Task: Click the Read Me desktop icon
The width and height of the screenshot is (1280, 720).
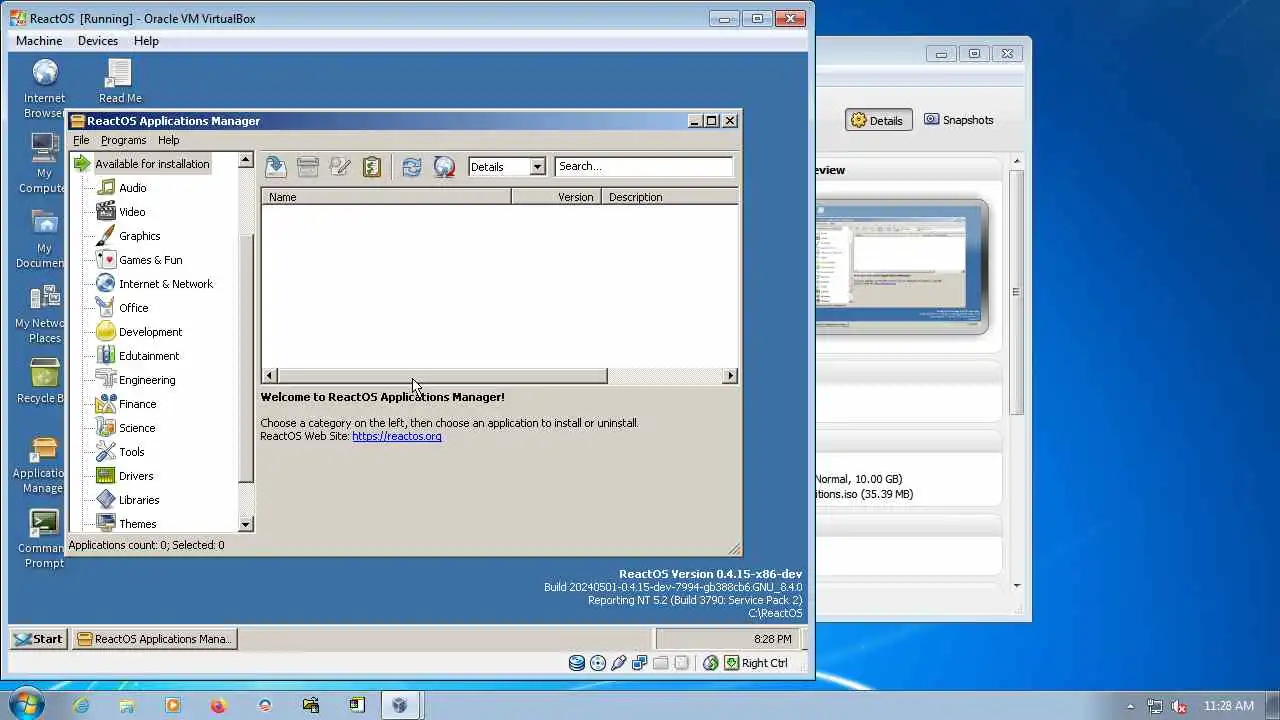Action: click(x=119, y=80)
